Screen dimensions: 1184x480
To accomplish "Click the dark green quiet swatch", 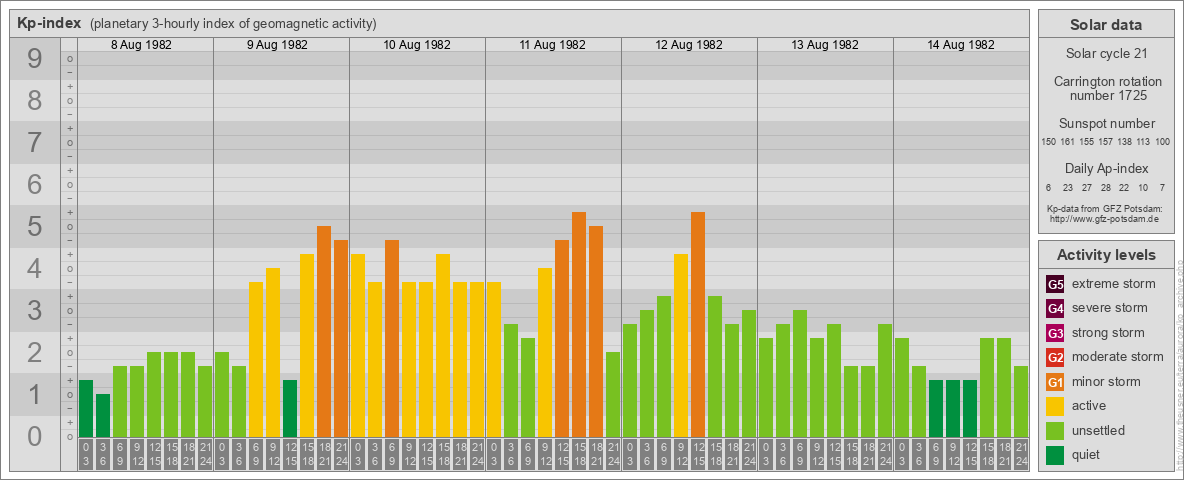I will 1055,455.
